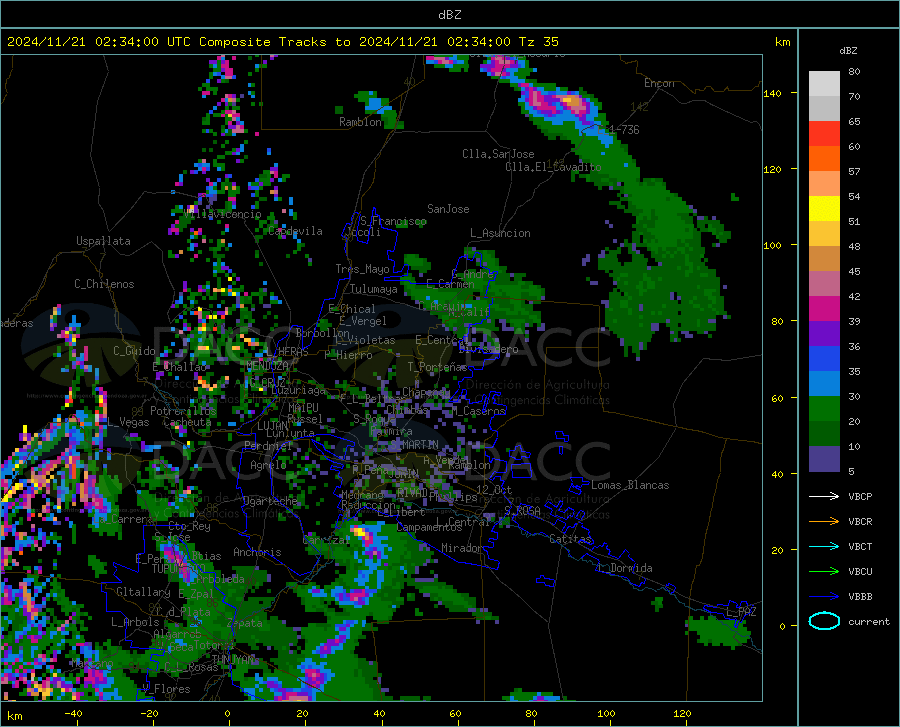
Task: Click the 'L_PAZ' map label
Action: point(741,612)
